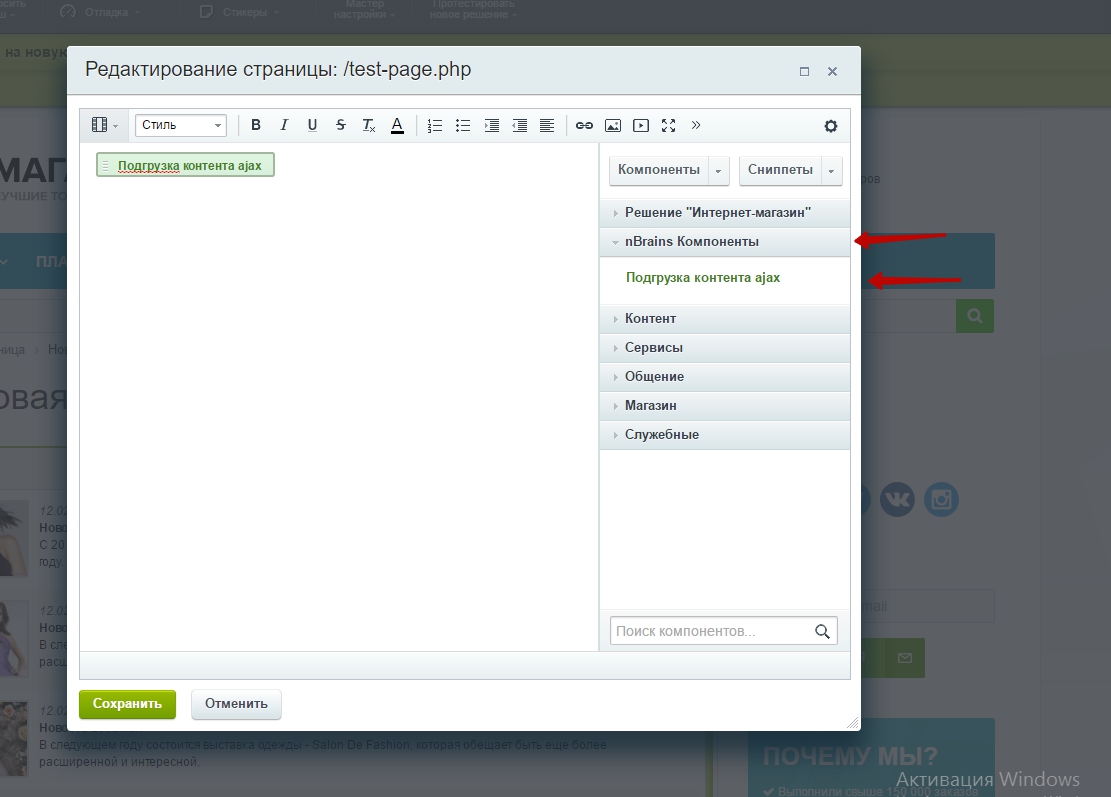Apply italic formatting icon
This screenshot has height=797, width=1111.
(x=284, y=125)
